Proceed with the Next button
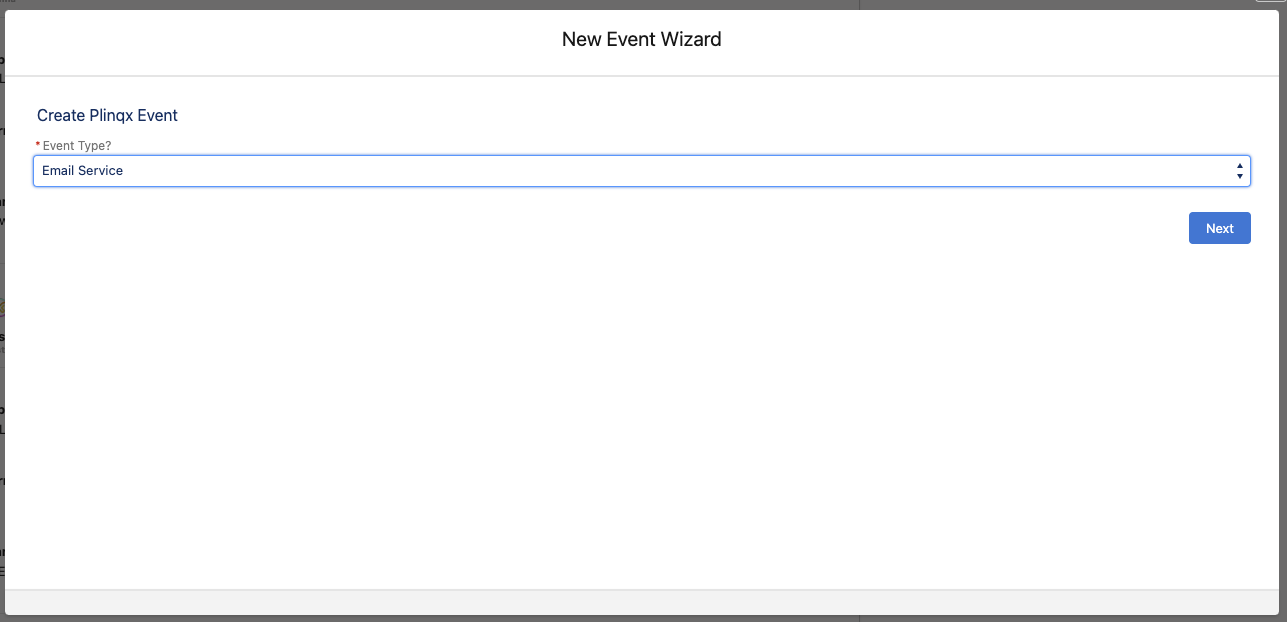 (x=1219, y=228)
